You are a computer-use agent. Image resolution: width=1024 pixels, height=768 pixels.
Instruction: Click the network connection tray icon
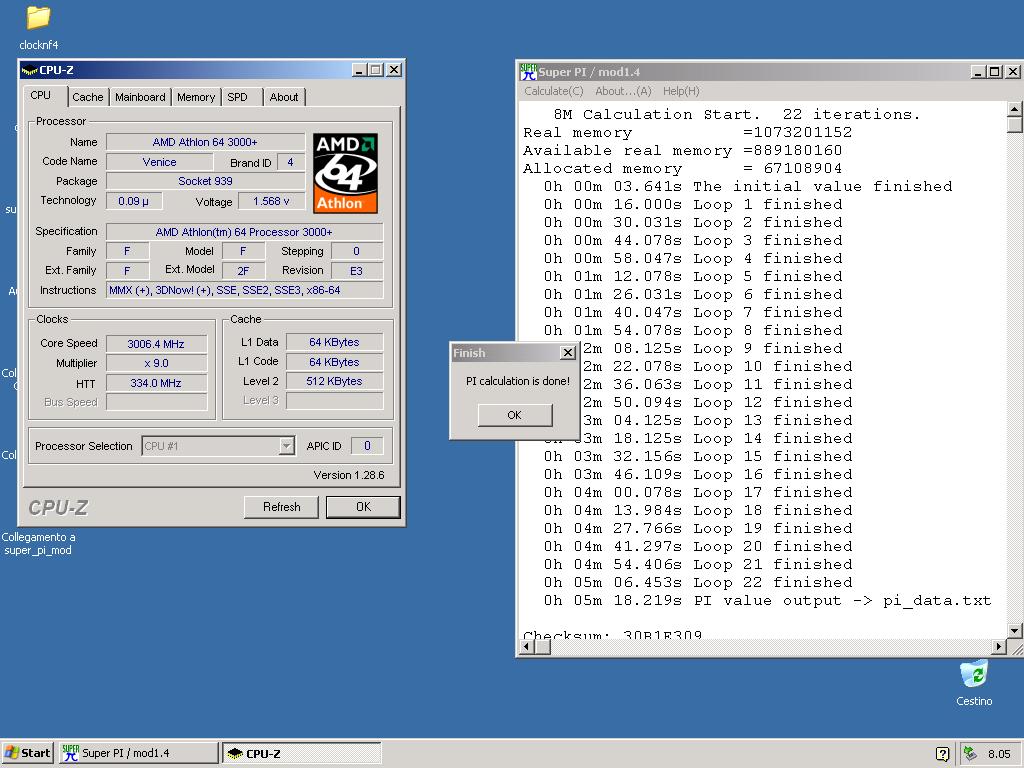[970, 753]
